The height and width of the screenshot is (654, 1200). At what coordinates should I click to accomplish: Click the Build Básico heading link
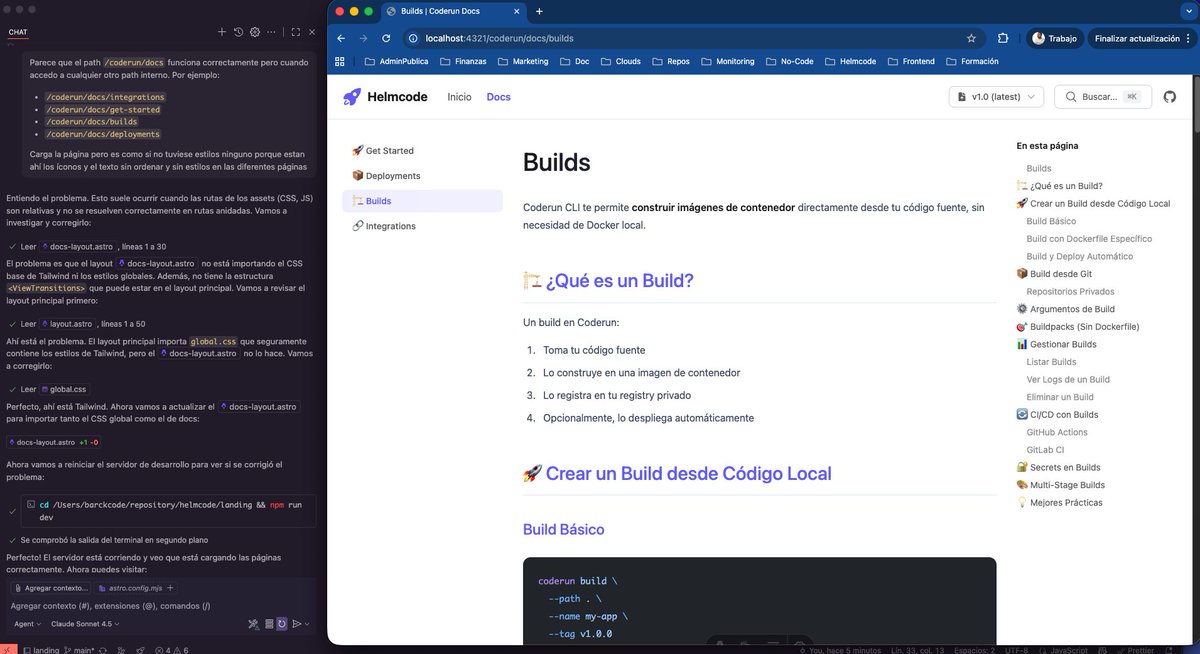tap(563, 529)
